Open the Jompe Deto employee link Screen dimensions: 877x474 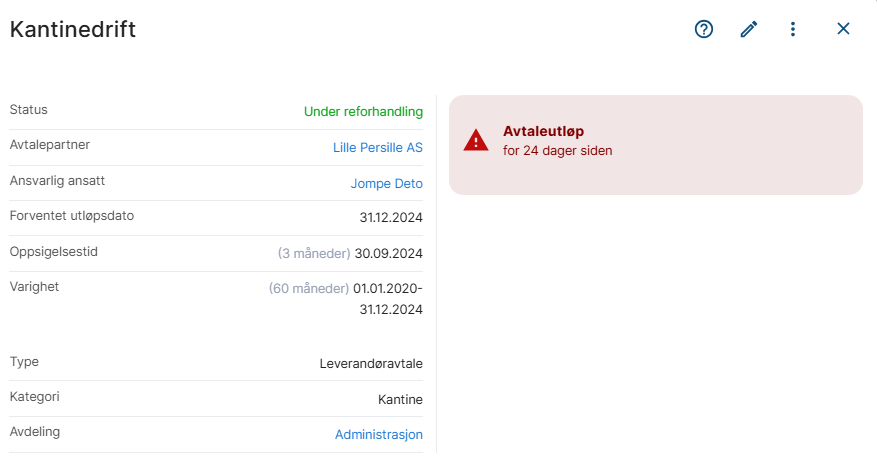click(x=386, y=184)
